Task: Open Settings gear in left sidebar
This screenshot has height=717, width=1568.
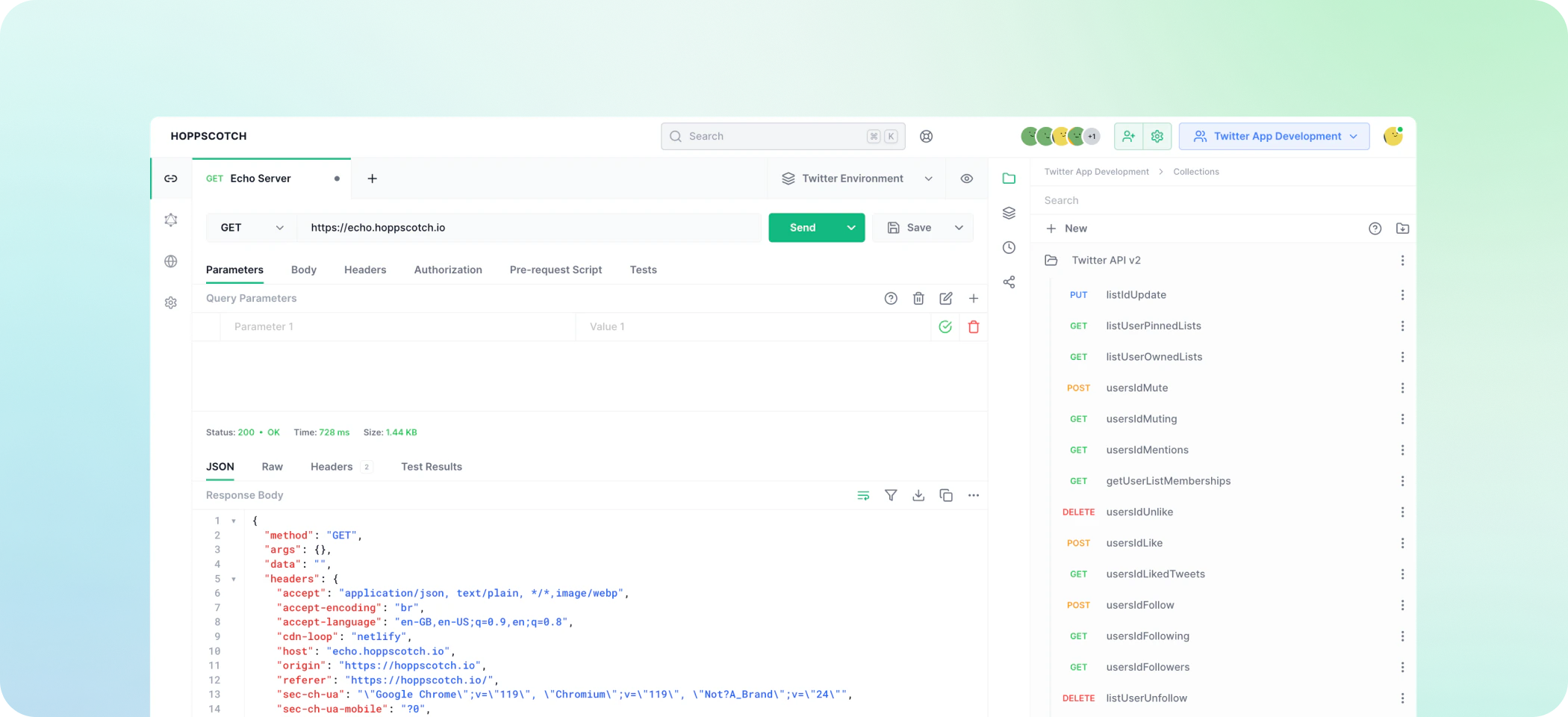Action: 171,302
